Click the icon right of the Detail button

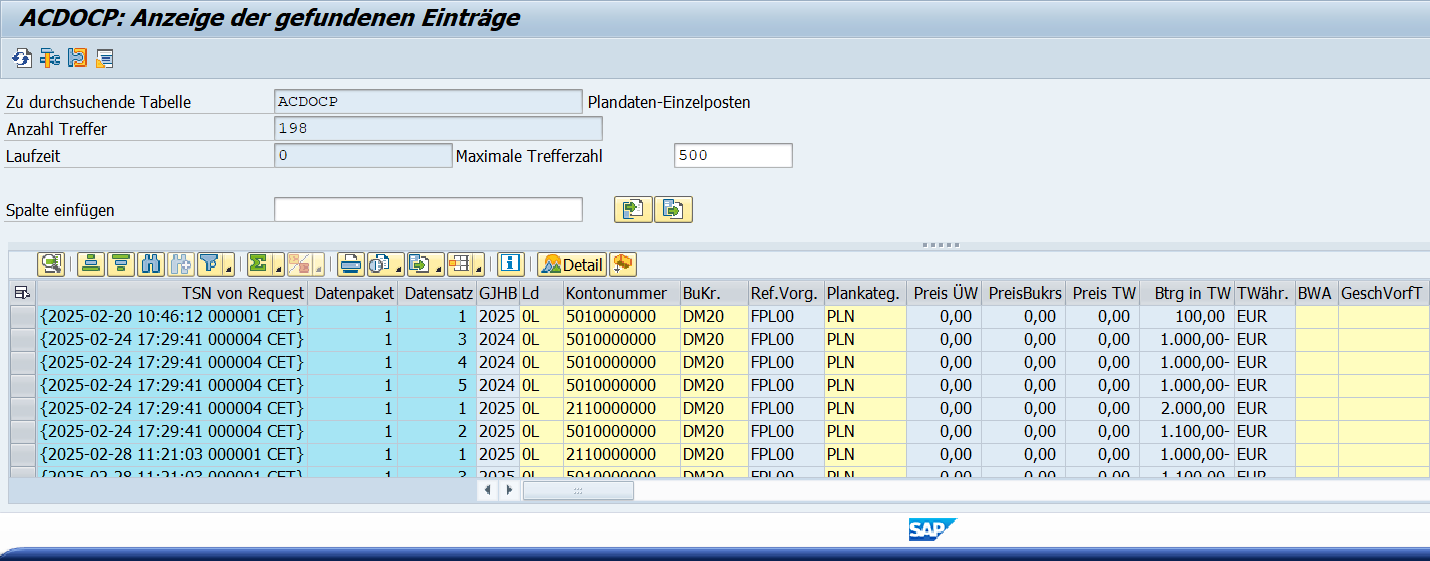(x=622, y=264)
